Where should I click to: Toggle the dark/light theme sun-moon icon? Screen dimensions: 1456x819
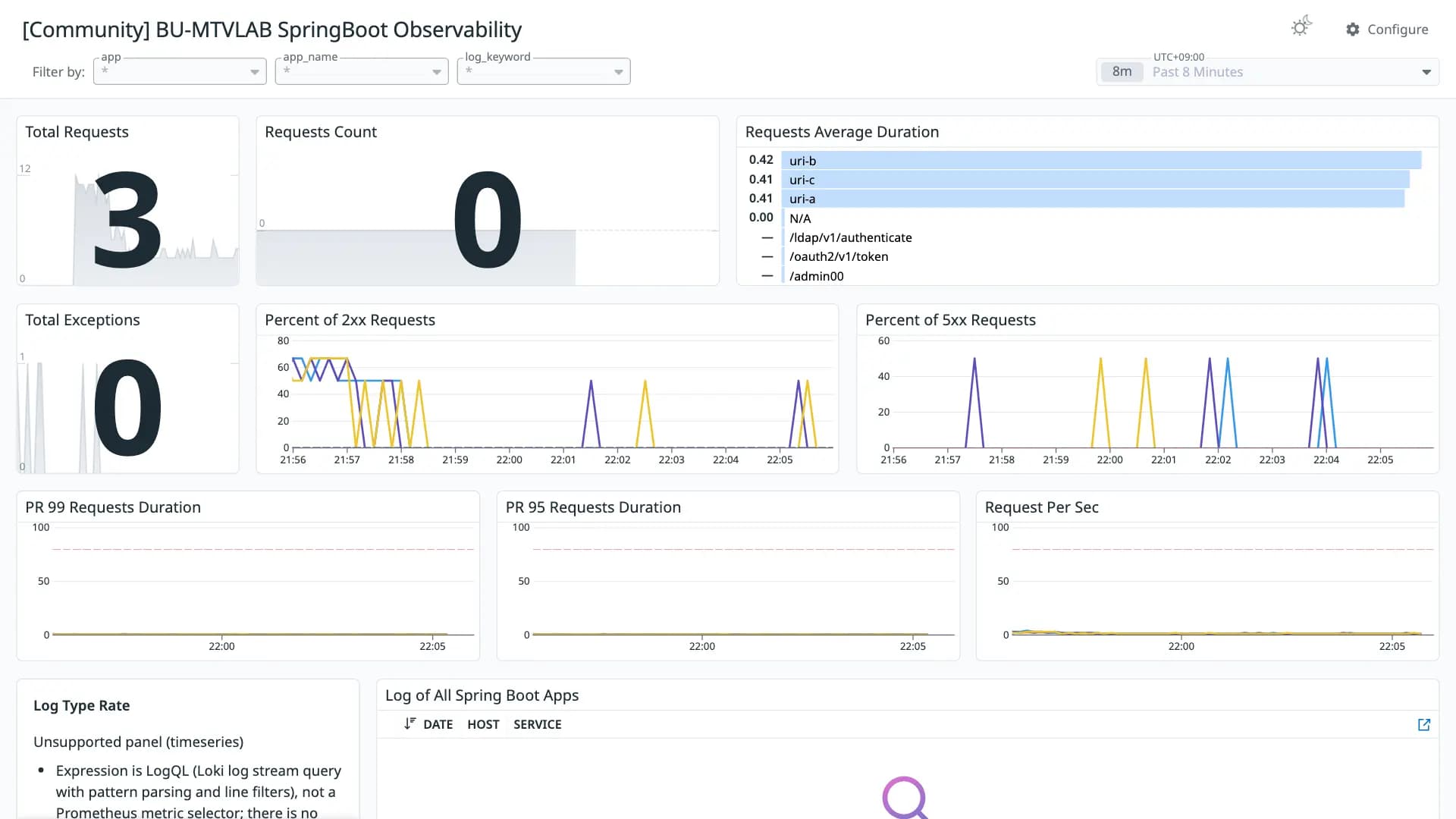pyautogui.click(x=1301, y=27)
